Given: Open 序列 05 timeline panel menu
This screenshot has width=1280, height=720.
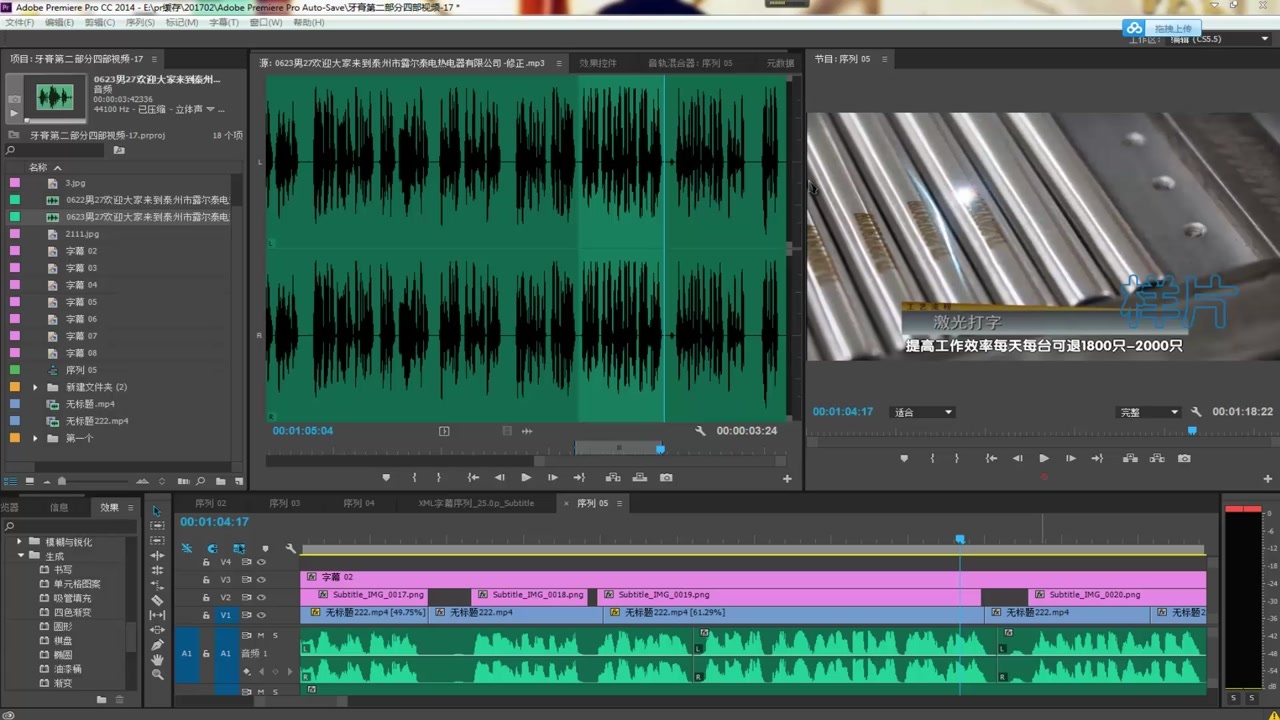Looking at the screenshot, I should (619, 503).
